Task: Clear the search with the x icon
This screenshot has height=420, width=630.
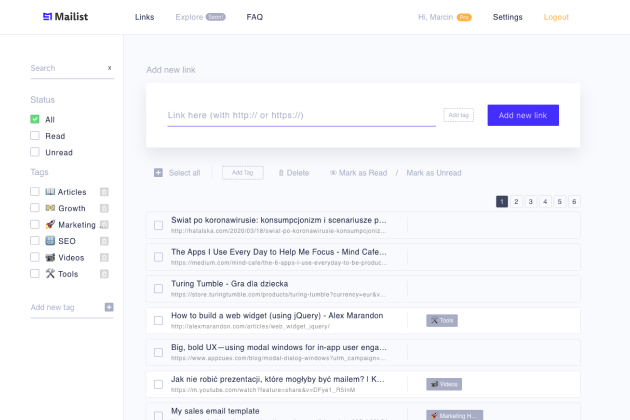Action: pos(109,68)
